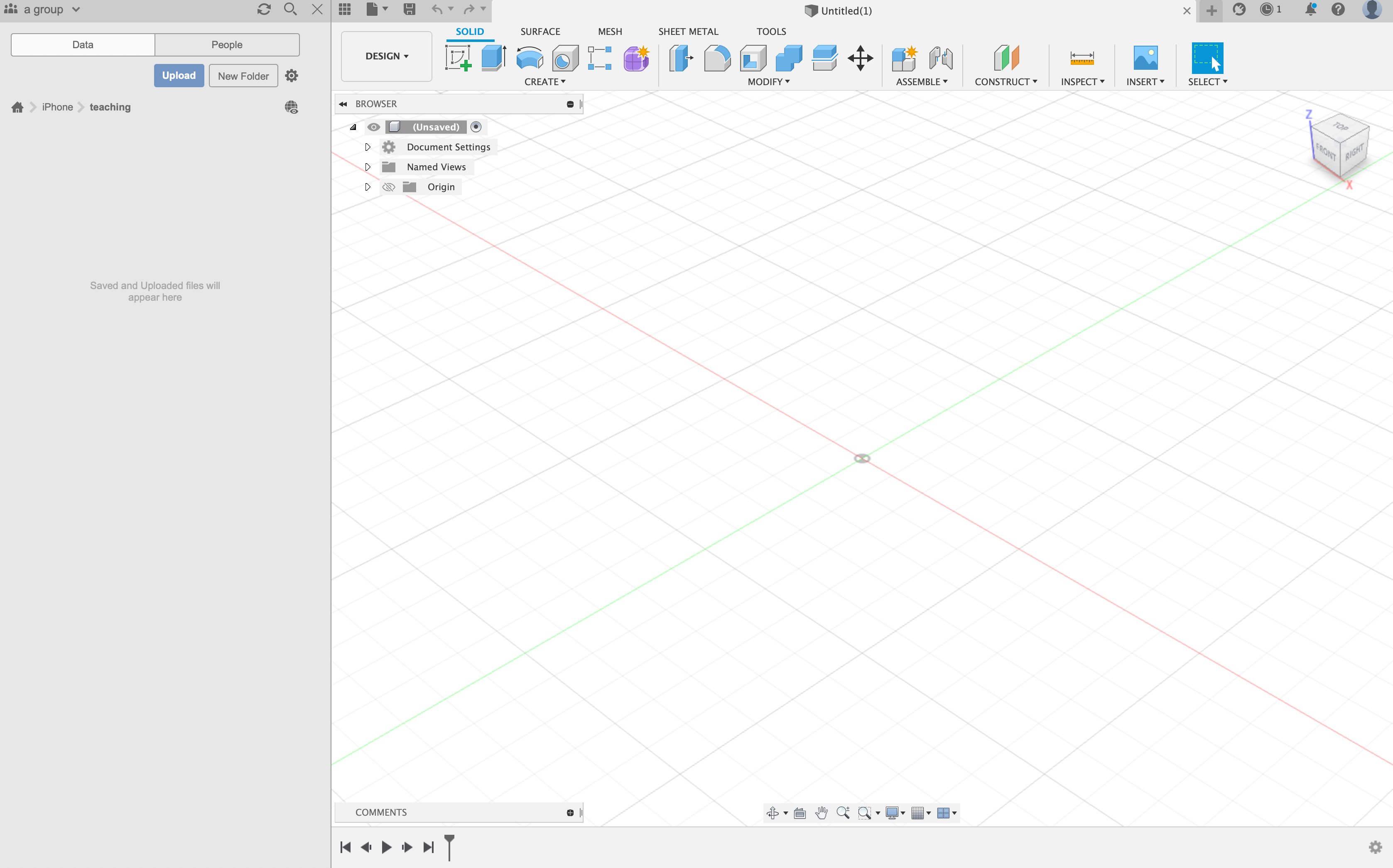Screen dimensions: 1393x868
Task: Open the INSPECT dropdown menu
Action: click(x=1082, y=81)
